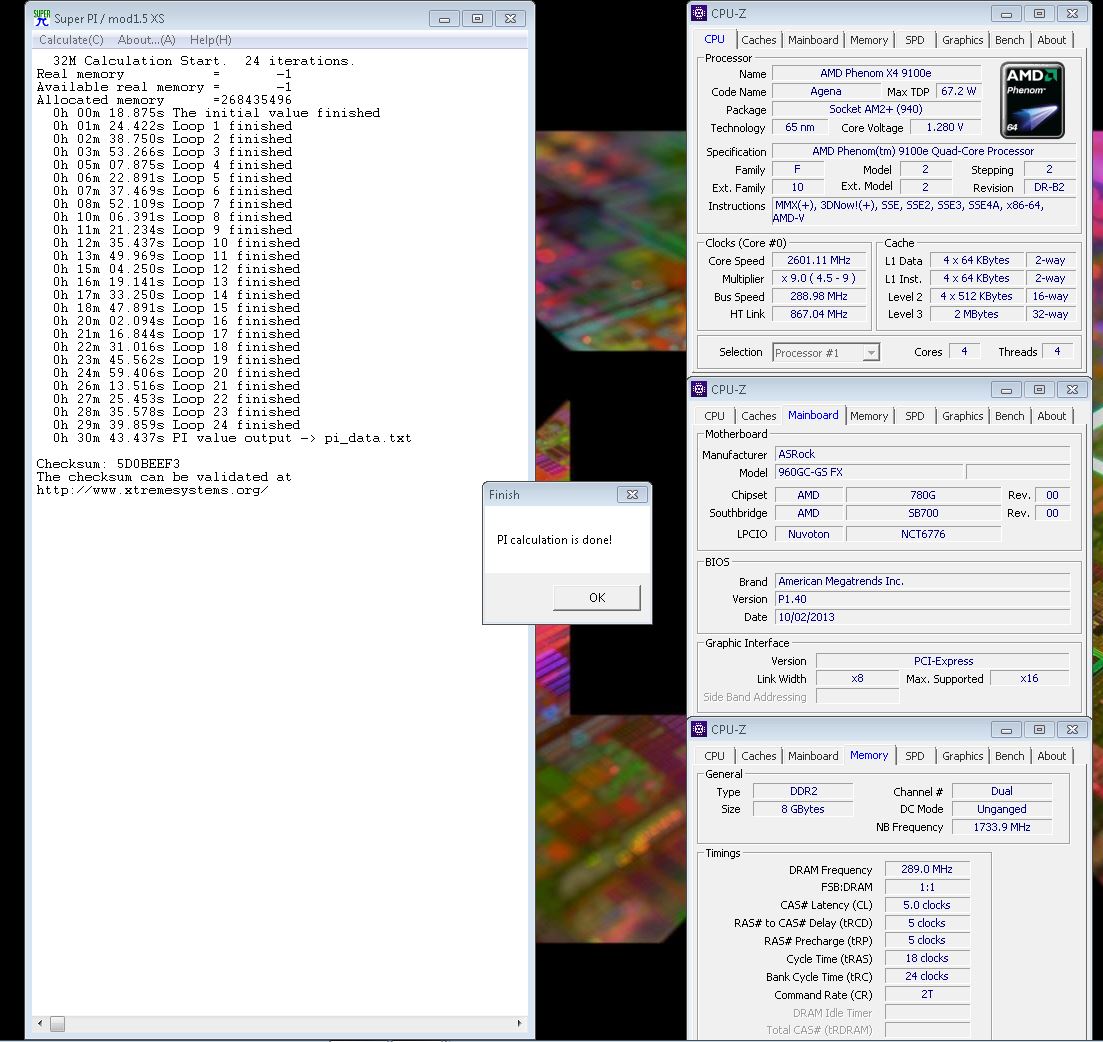Click the Multiplier value x 9.0 ( 4.5 - 9 )
The image size is (1103, 1042).
tap(819, 279)
